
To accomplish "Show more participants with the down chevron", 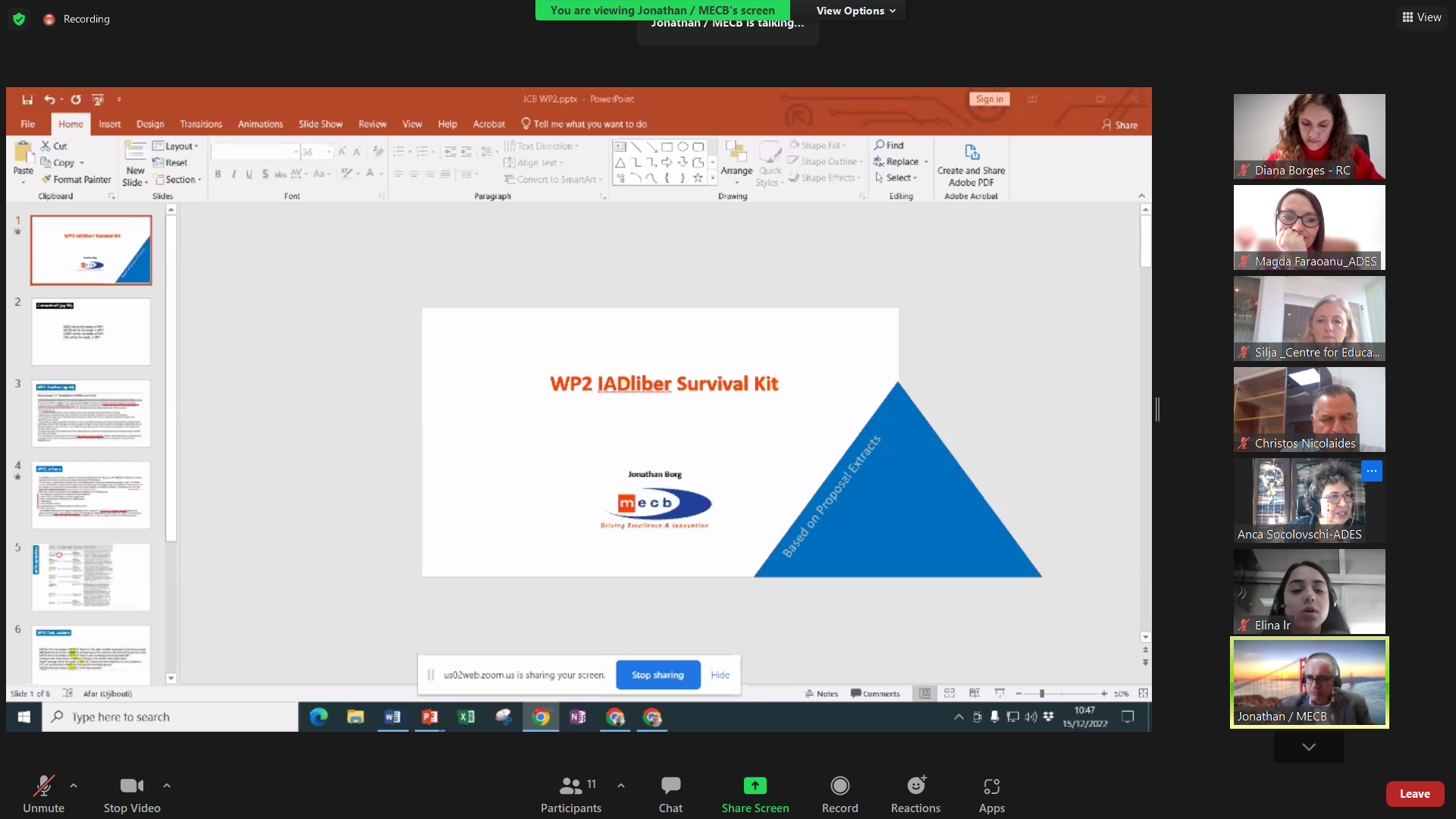I will point(1309,747).
